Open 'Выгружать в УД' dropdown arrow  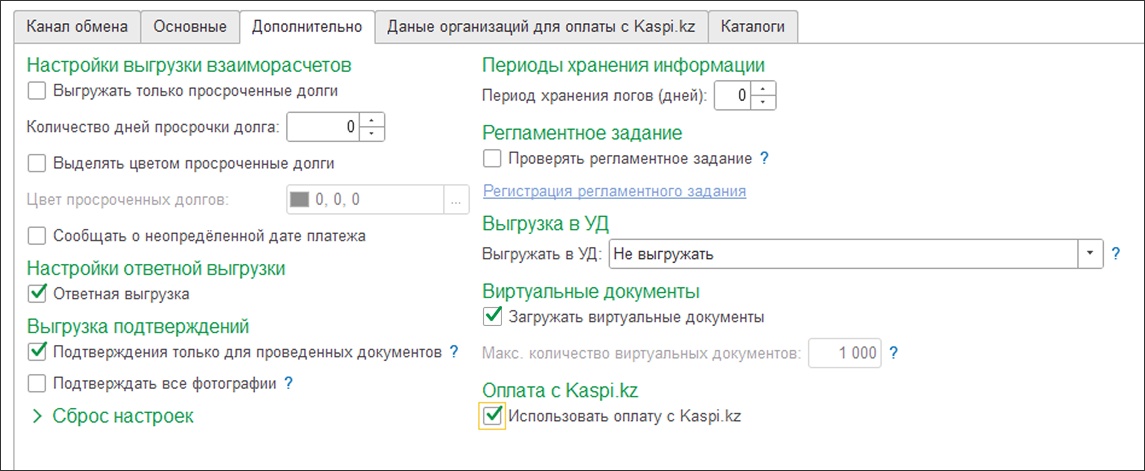pos(1089,254)
